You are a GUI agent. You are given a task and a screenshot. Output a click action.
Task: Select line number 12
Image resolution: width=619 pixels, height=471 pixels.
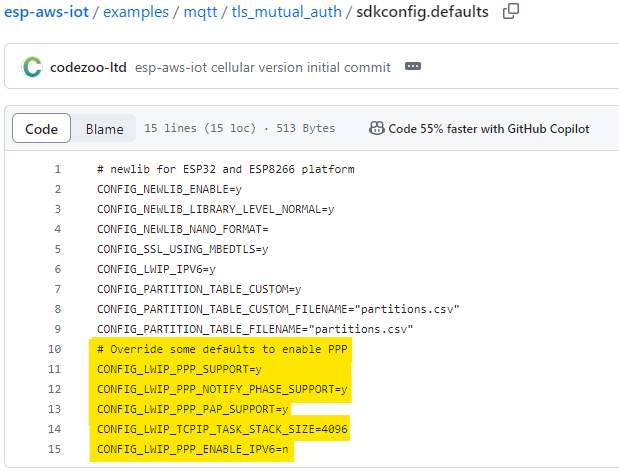54,389
